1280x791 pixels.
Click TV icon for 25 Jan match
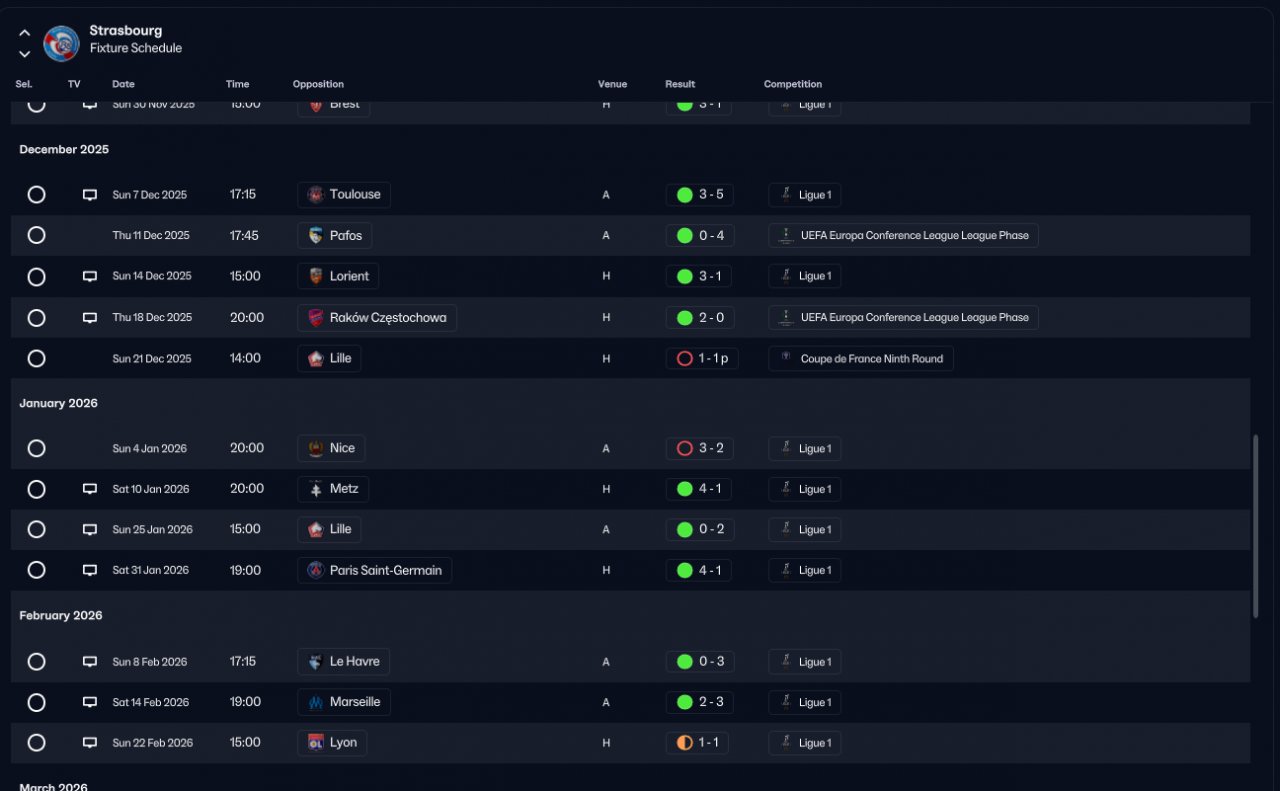90,529
